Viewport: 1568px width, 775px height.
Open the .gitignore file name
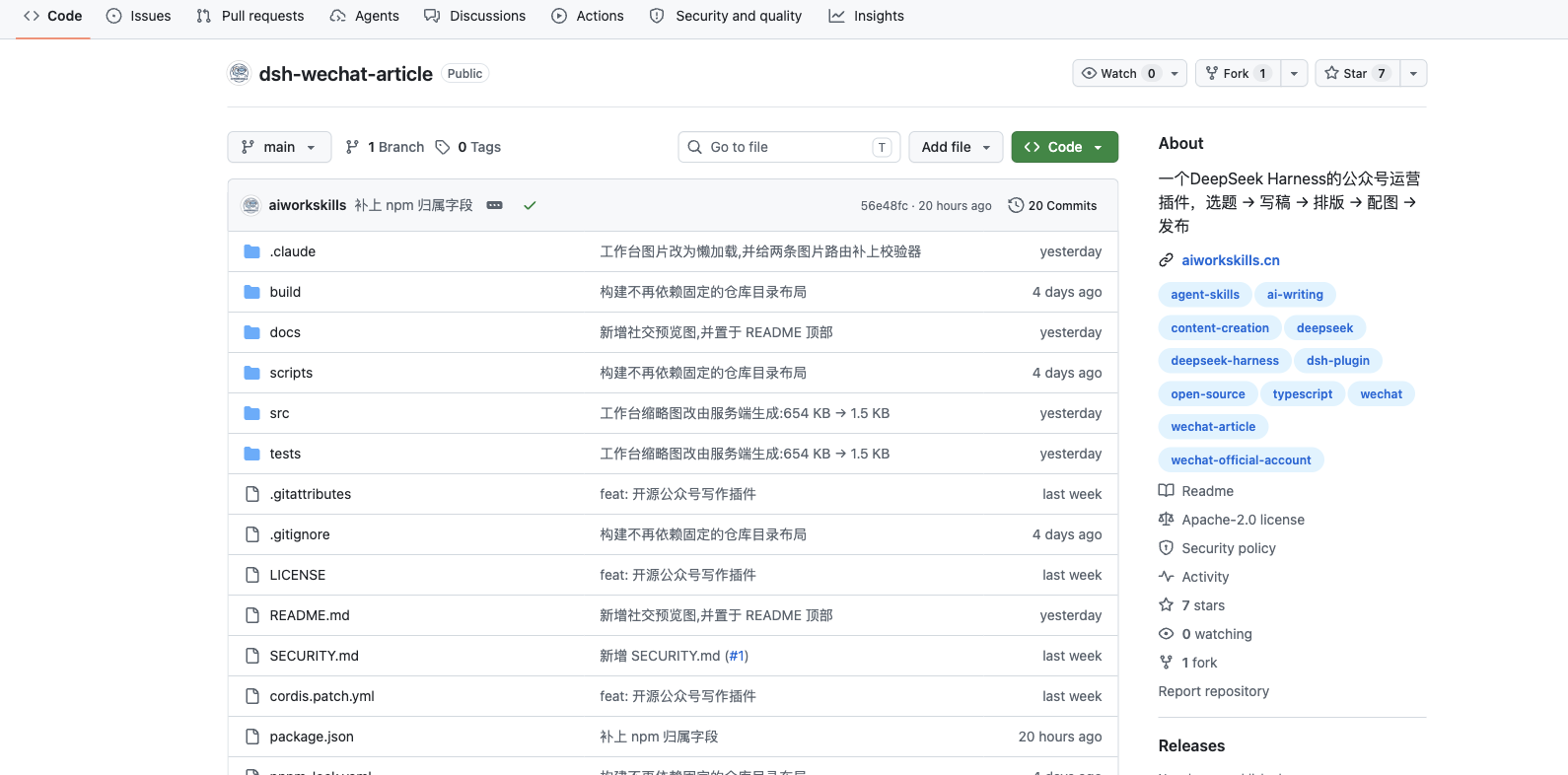pos(300,534)
